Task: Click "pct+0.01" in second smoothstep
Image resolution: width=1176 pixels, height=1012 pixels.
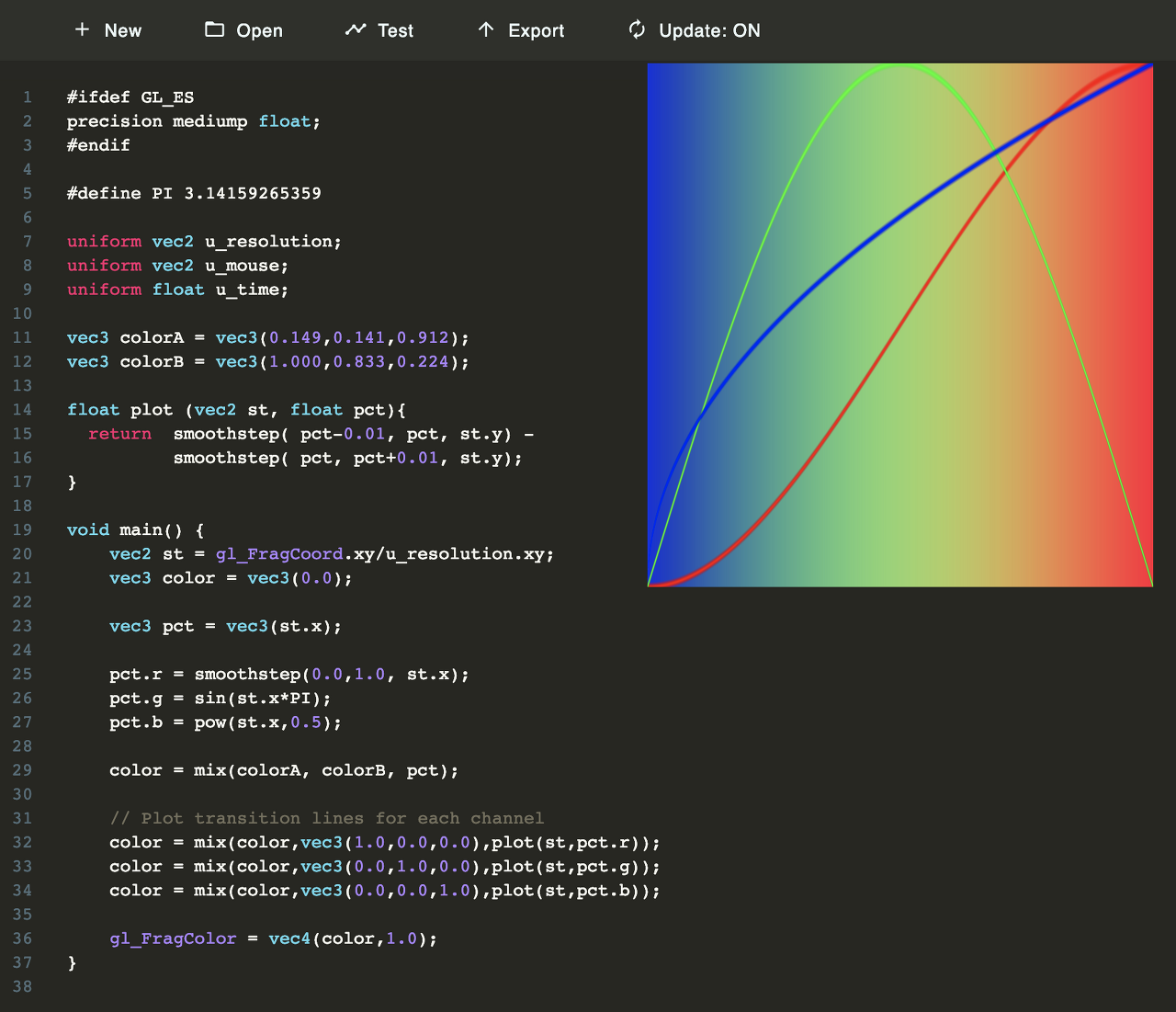Action: pos(396,458)
